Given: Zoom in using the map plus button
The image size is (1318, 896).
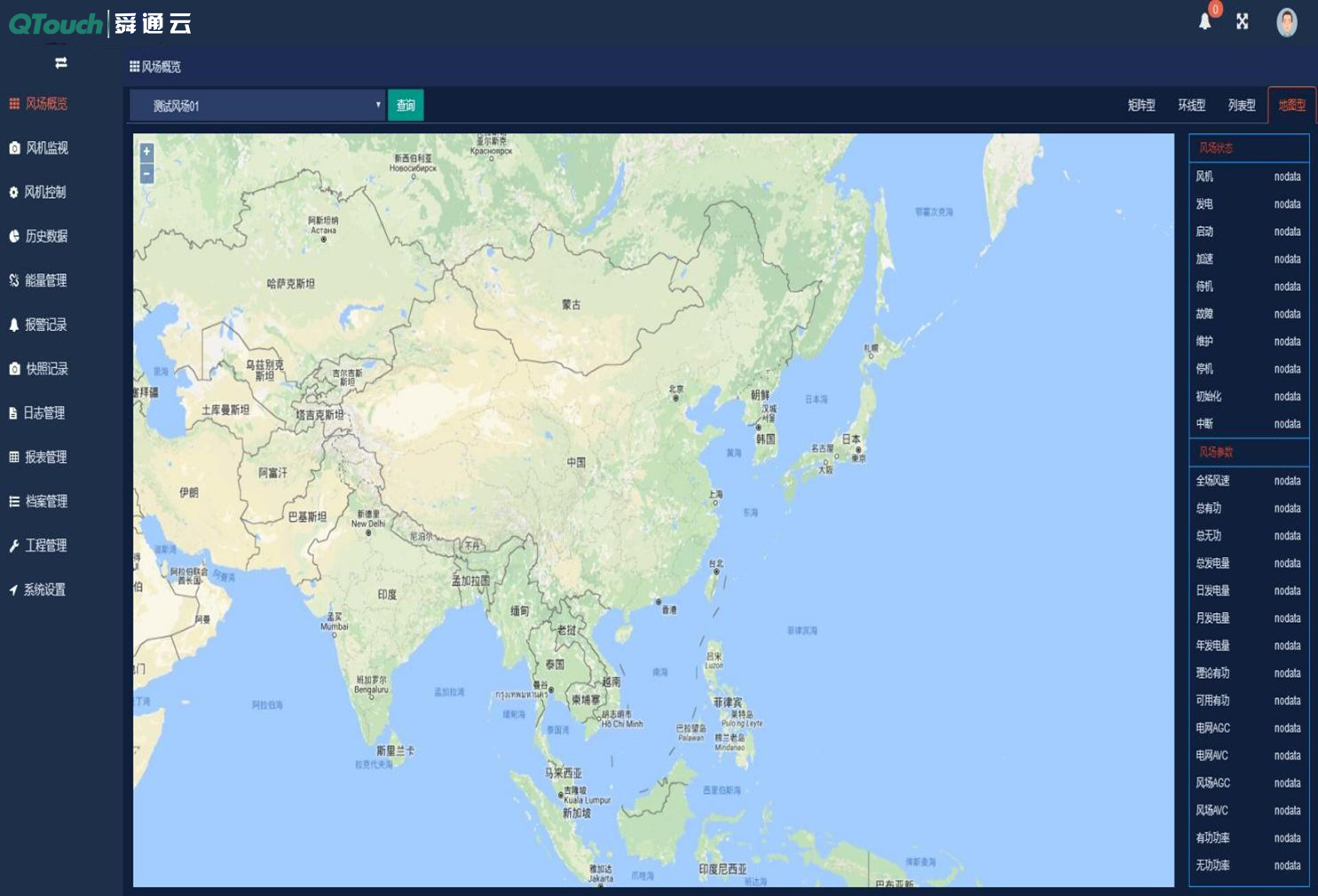Looking at the screenshot, I should point(146,153).
